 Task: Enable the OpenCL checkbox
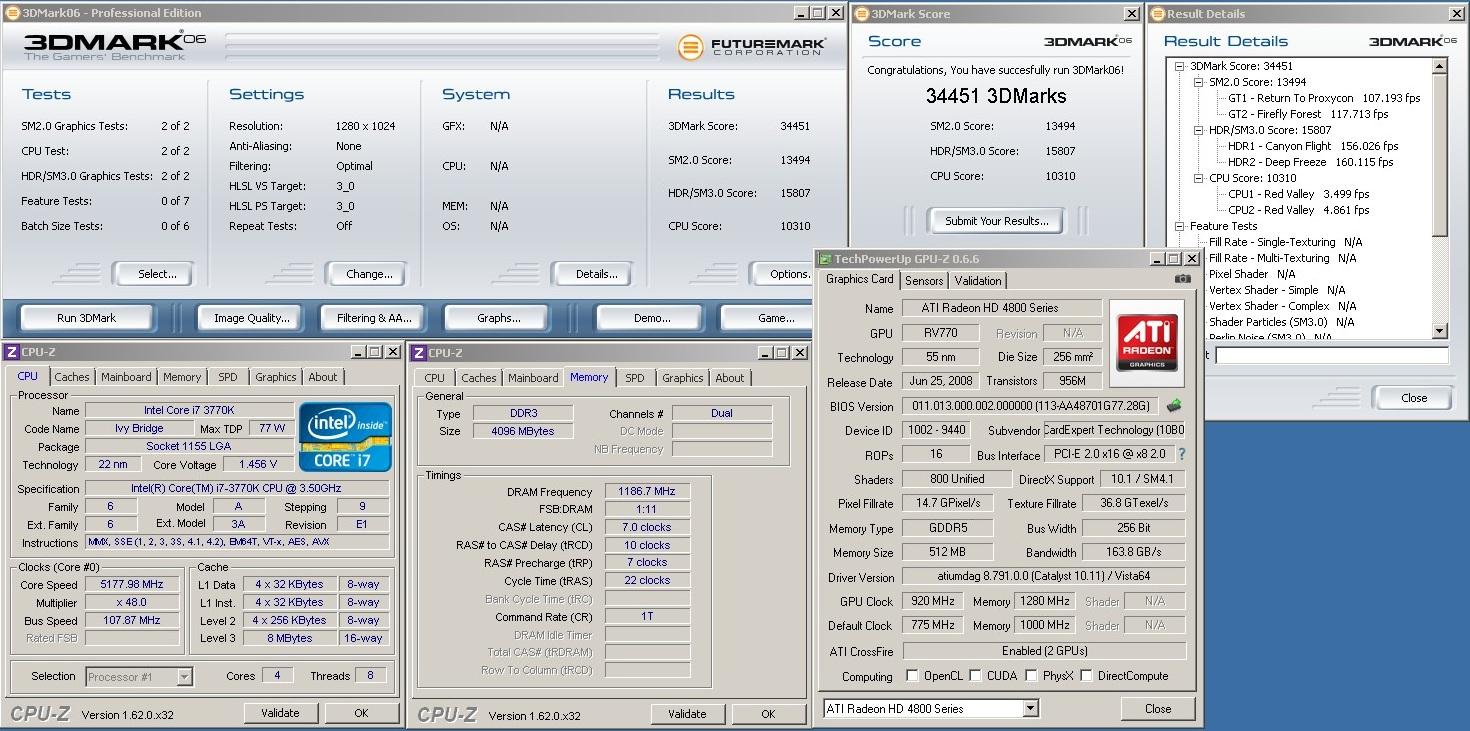click(911, 676)
